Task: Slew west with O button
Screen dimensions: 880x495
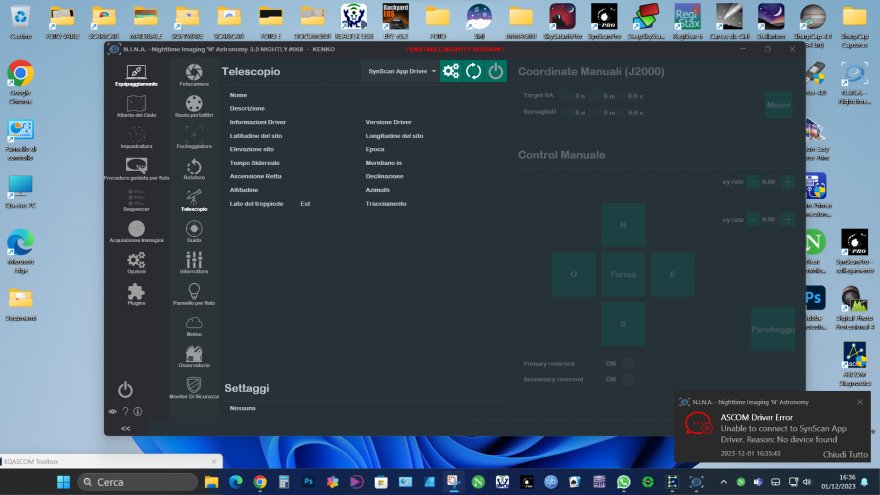Action: (574, 274)
